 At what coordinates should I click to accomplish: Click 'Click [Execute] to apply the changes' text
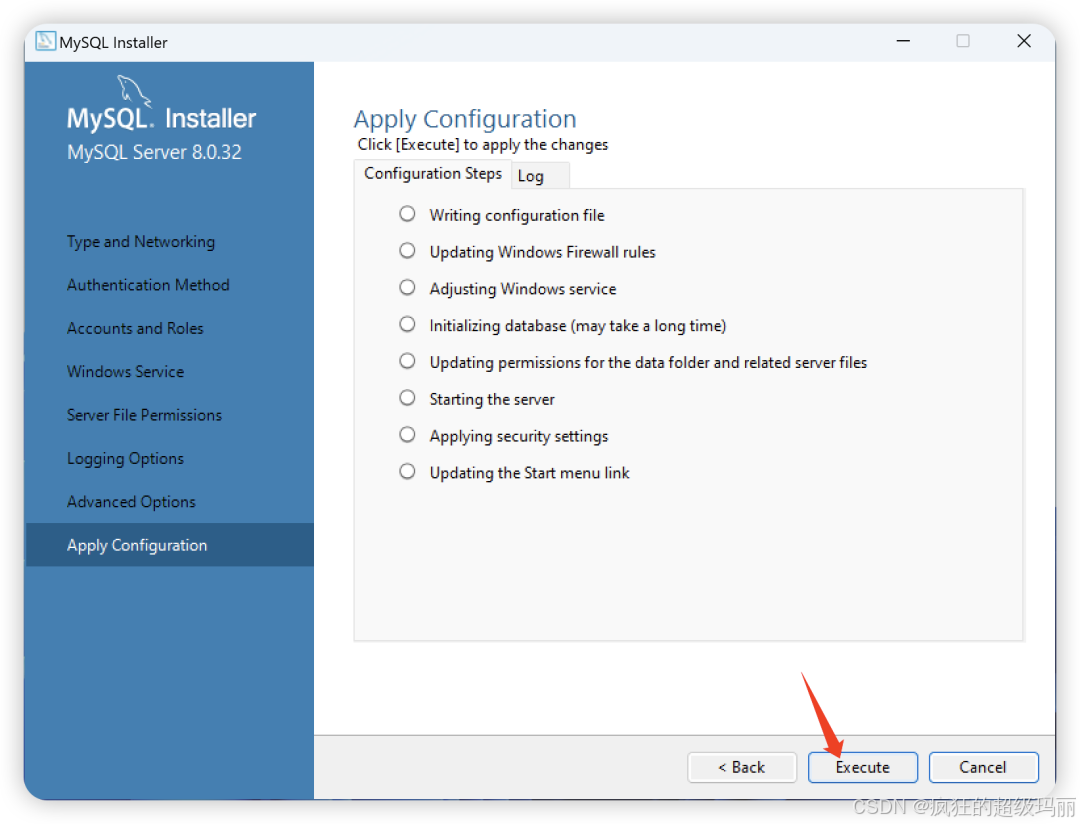[x=483, y=145]
